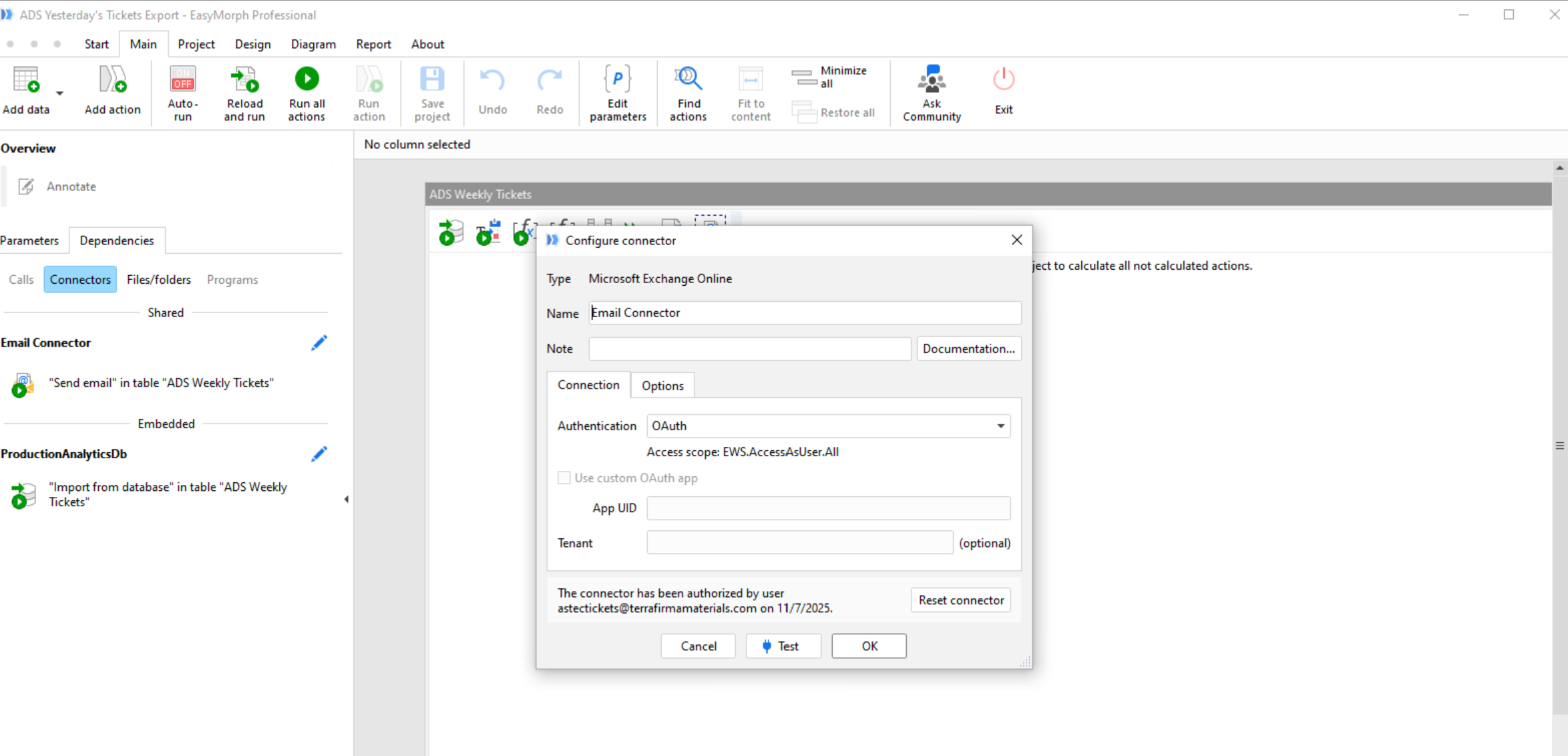Screen dimensions: 1568x756
Task: Open Edit parameters tool
Action: 618,80
